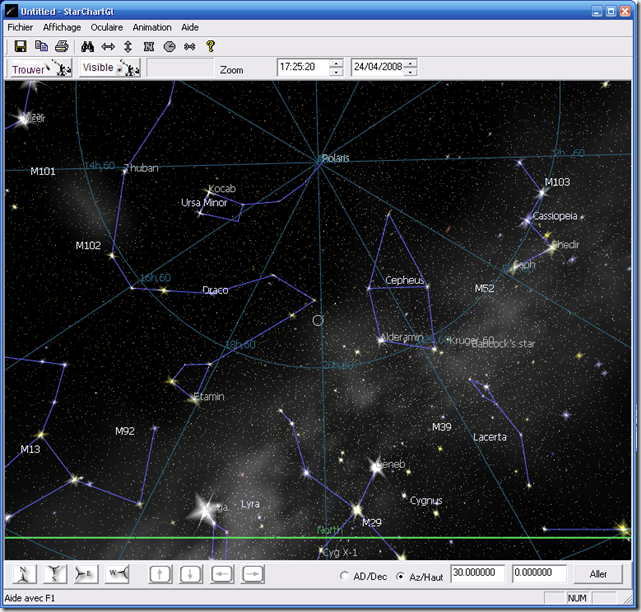Click the Lyra constellation label

[250, 504]
